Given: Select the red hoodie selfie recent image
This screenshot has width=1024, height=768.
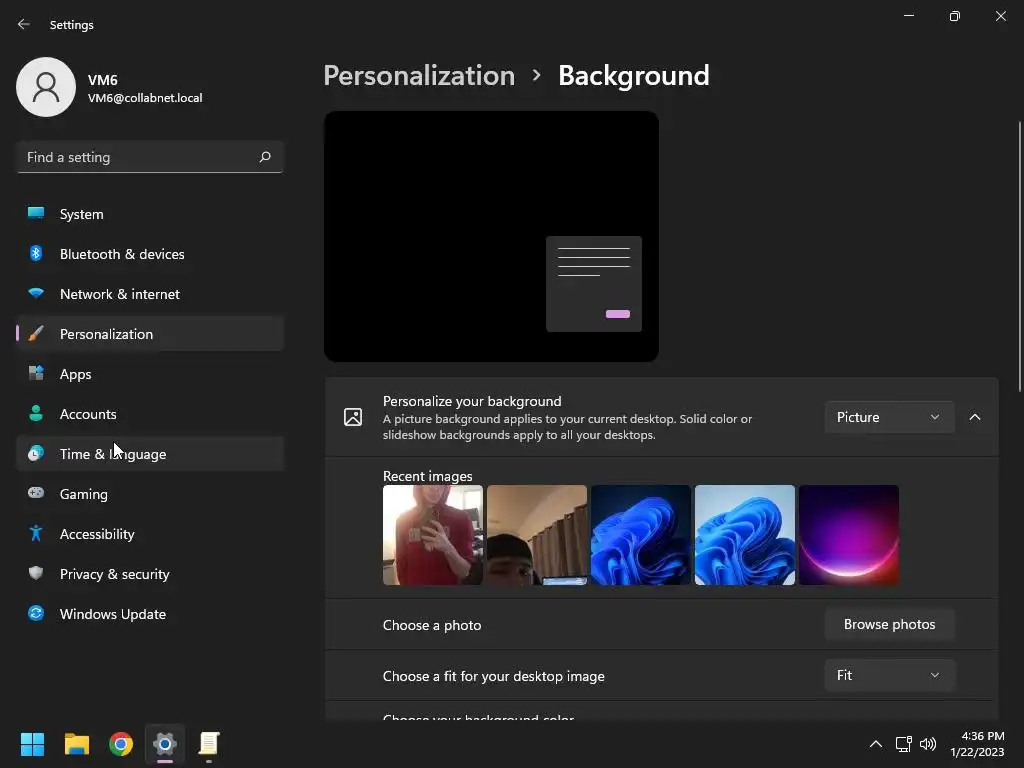Looking at the screenshot, I should [x=432, y=535].
